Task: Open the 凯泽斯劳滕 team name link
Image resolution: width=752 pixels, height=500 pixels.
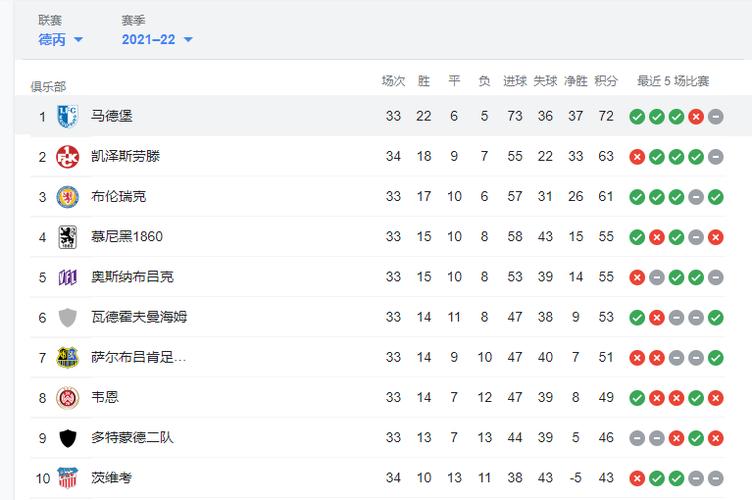Action: click(126, 156)
